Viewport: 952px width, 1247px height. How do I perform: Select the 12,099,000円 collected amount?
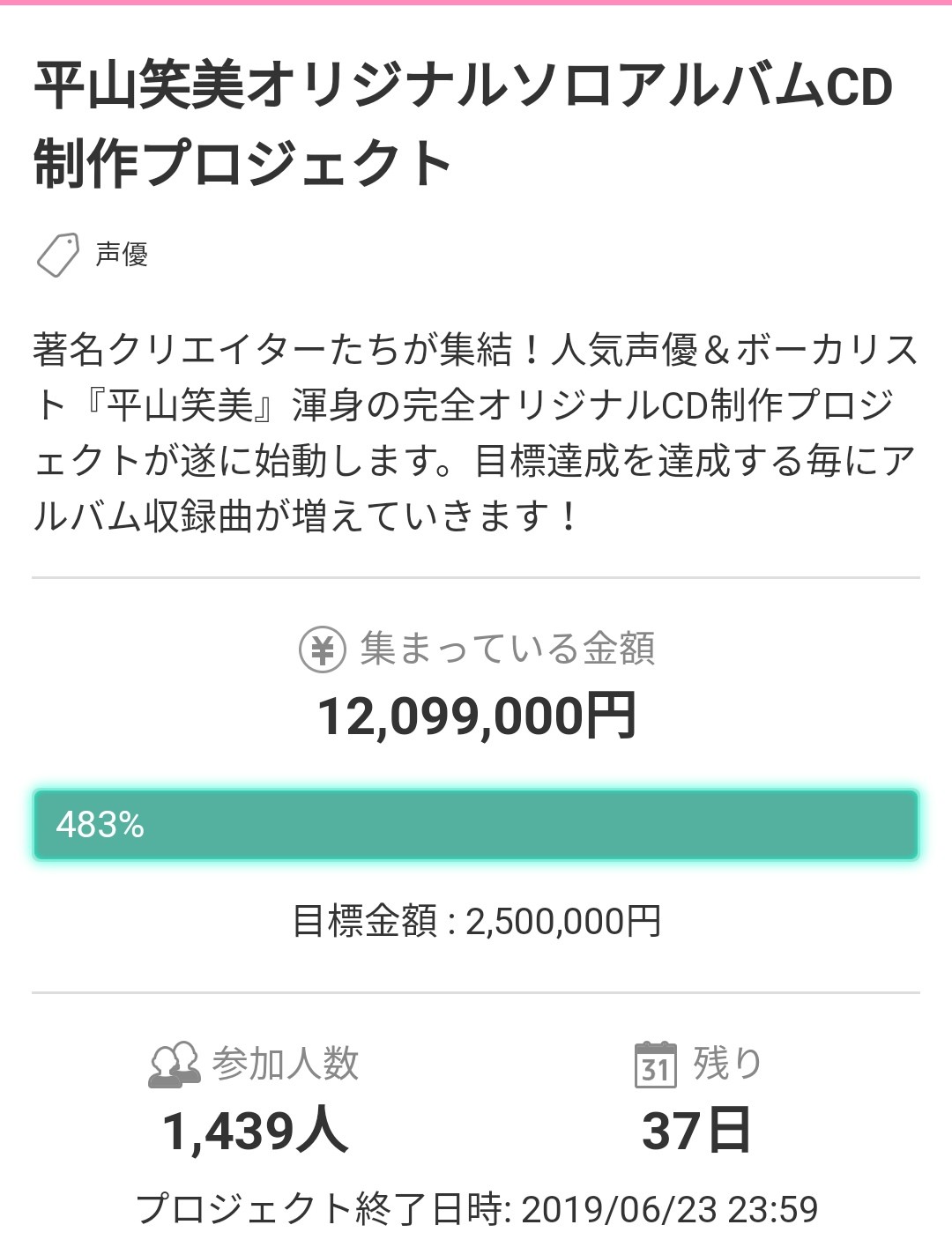(x=476, y=716)
